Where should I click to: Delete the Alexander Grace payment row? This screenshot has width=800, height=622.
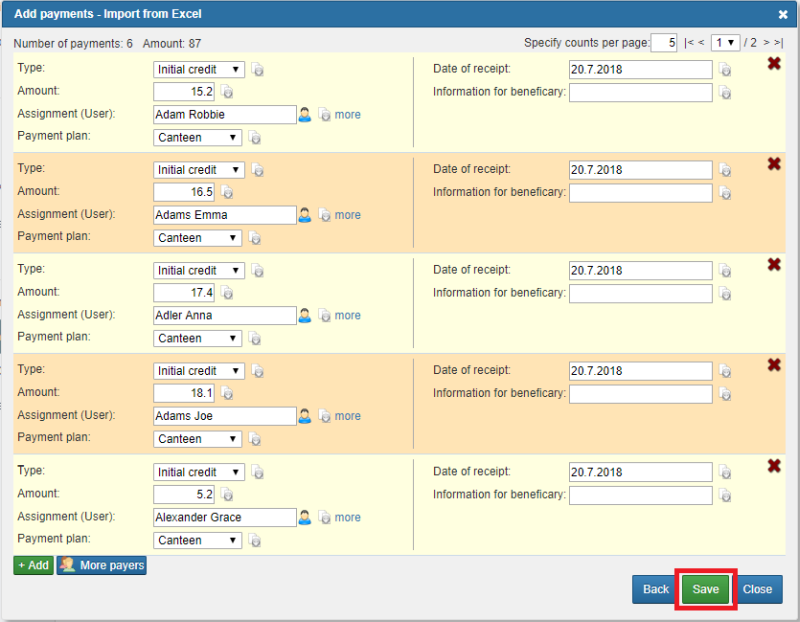pos(774,466)
